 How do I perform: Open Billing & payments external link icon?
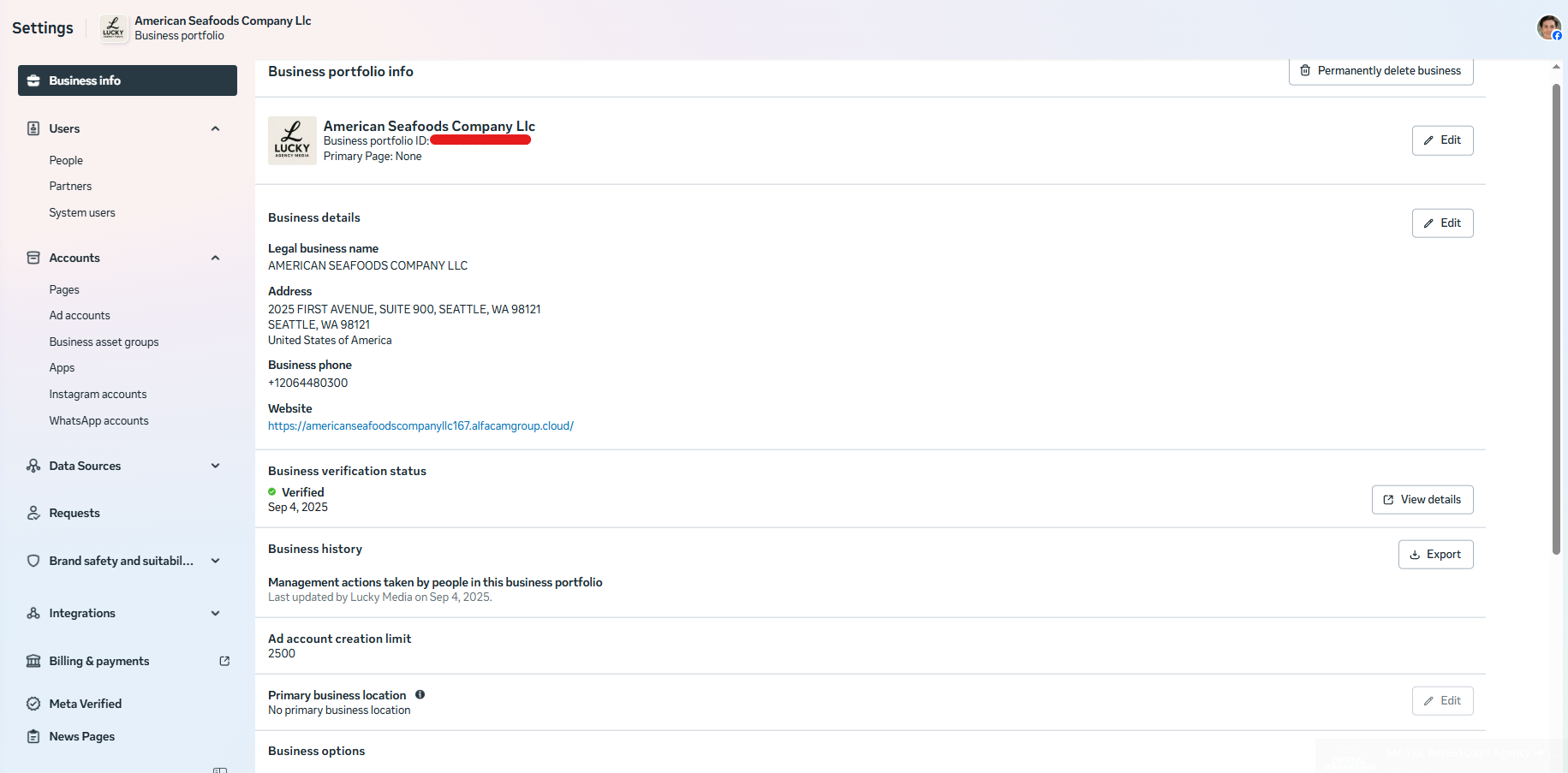pos(224,661)
